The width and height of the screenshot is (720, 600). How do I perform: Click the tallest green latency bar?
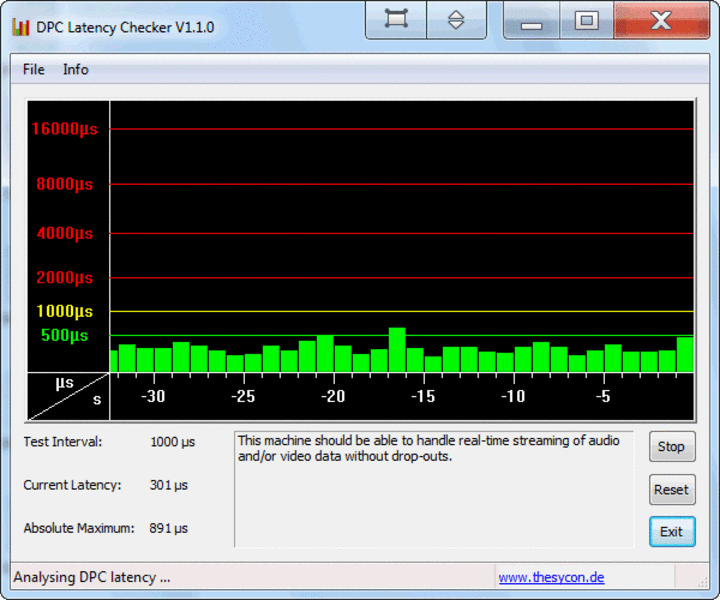pyautogui.click(x=397, y=349)
